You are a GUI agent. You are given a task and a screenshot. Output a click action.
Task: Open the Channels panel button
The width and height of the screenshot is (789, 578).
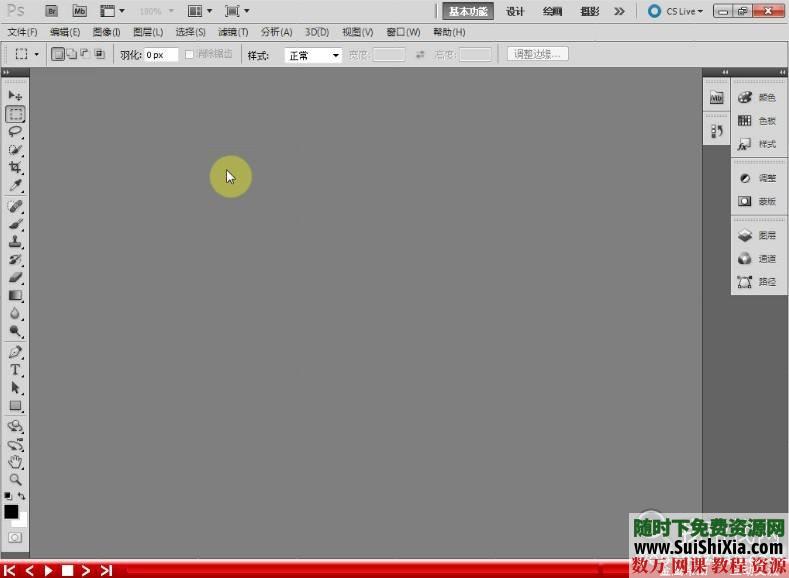758,259
